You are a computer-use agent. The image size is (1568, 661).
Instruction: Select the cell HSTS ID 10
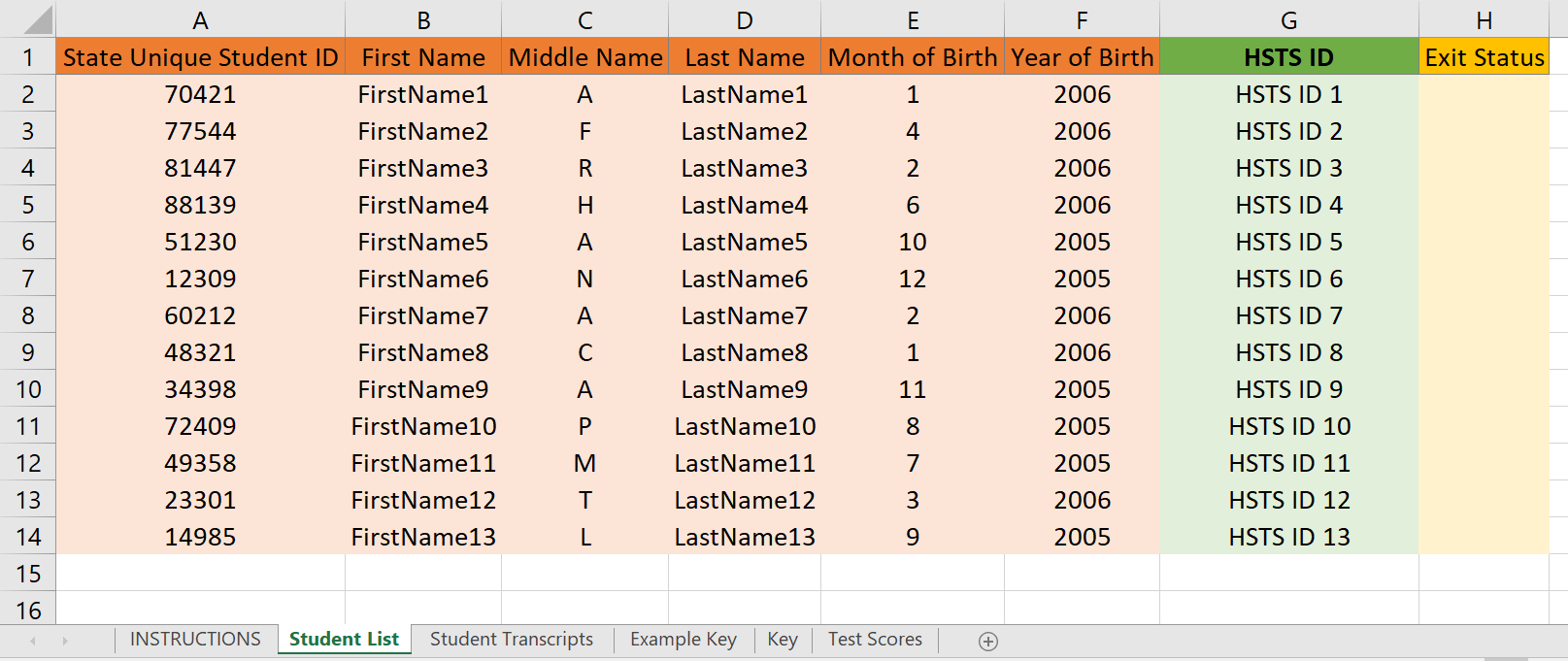click(x=1288, y=426)
